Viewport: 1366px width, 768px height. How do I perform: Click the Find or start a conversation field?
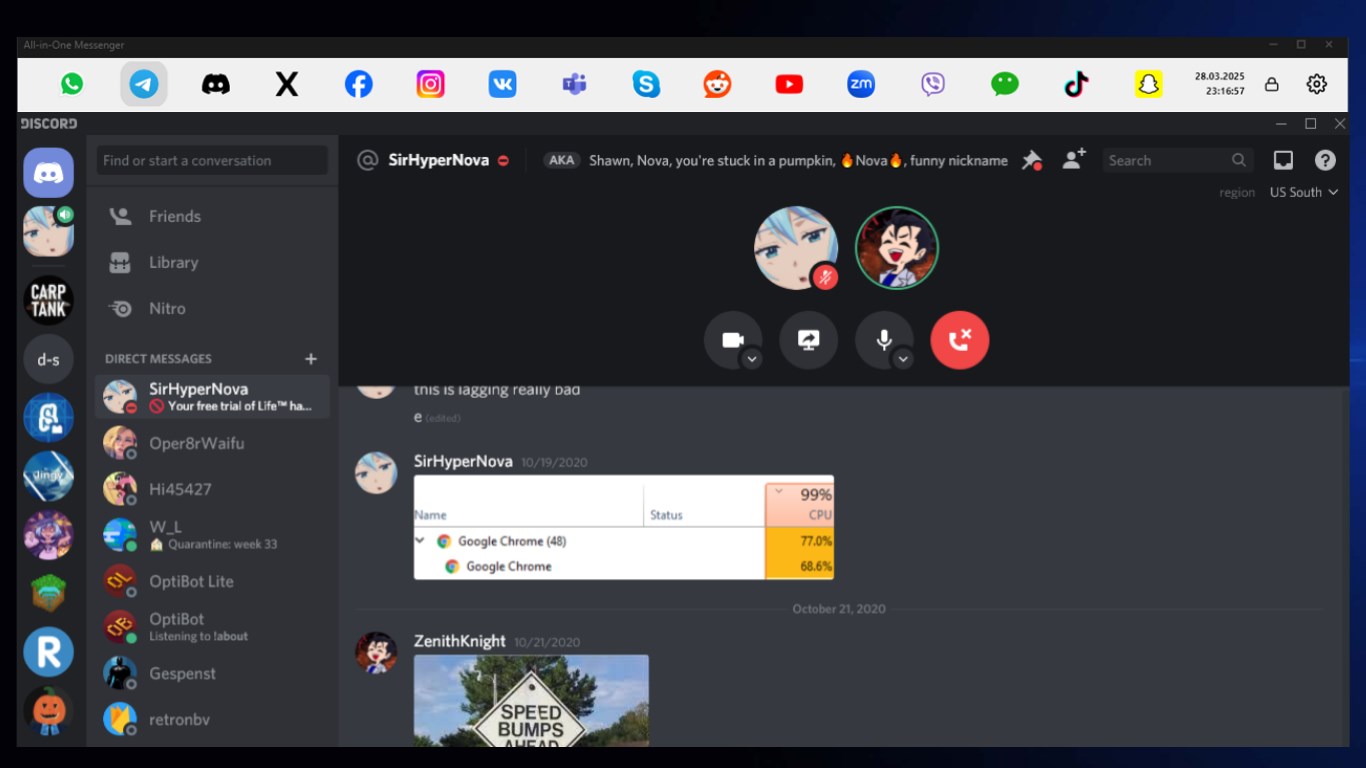tap(211, 160)
